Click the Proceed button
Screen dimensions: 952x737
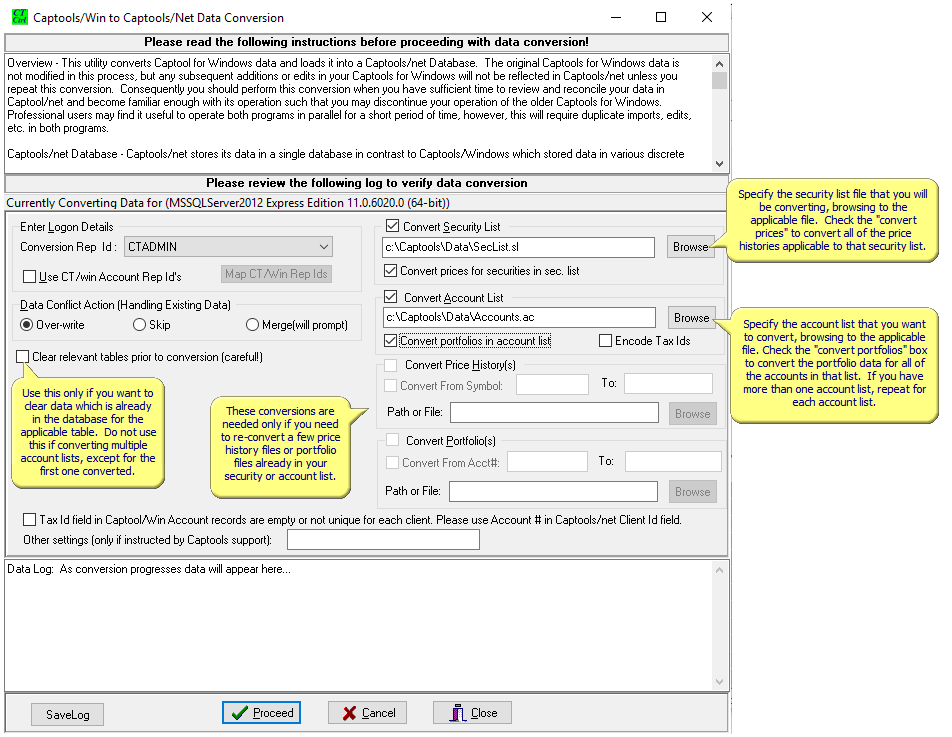click(x=261, y=713)
